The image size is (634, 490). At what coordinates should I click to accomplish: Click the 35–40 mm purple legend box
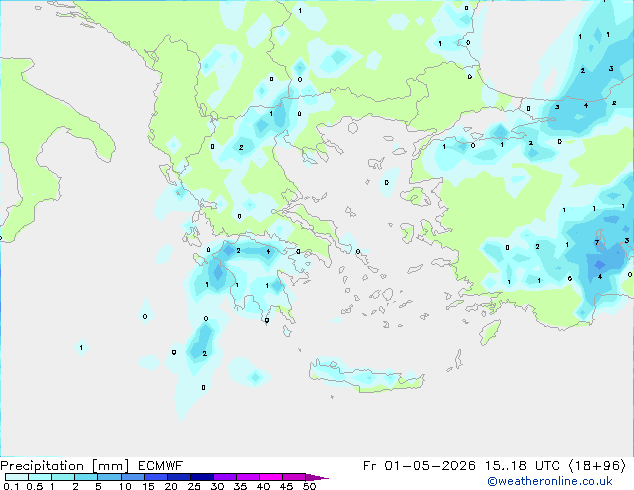coord(247,477)
